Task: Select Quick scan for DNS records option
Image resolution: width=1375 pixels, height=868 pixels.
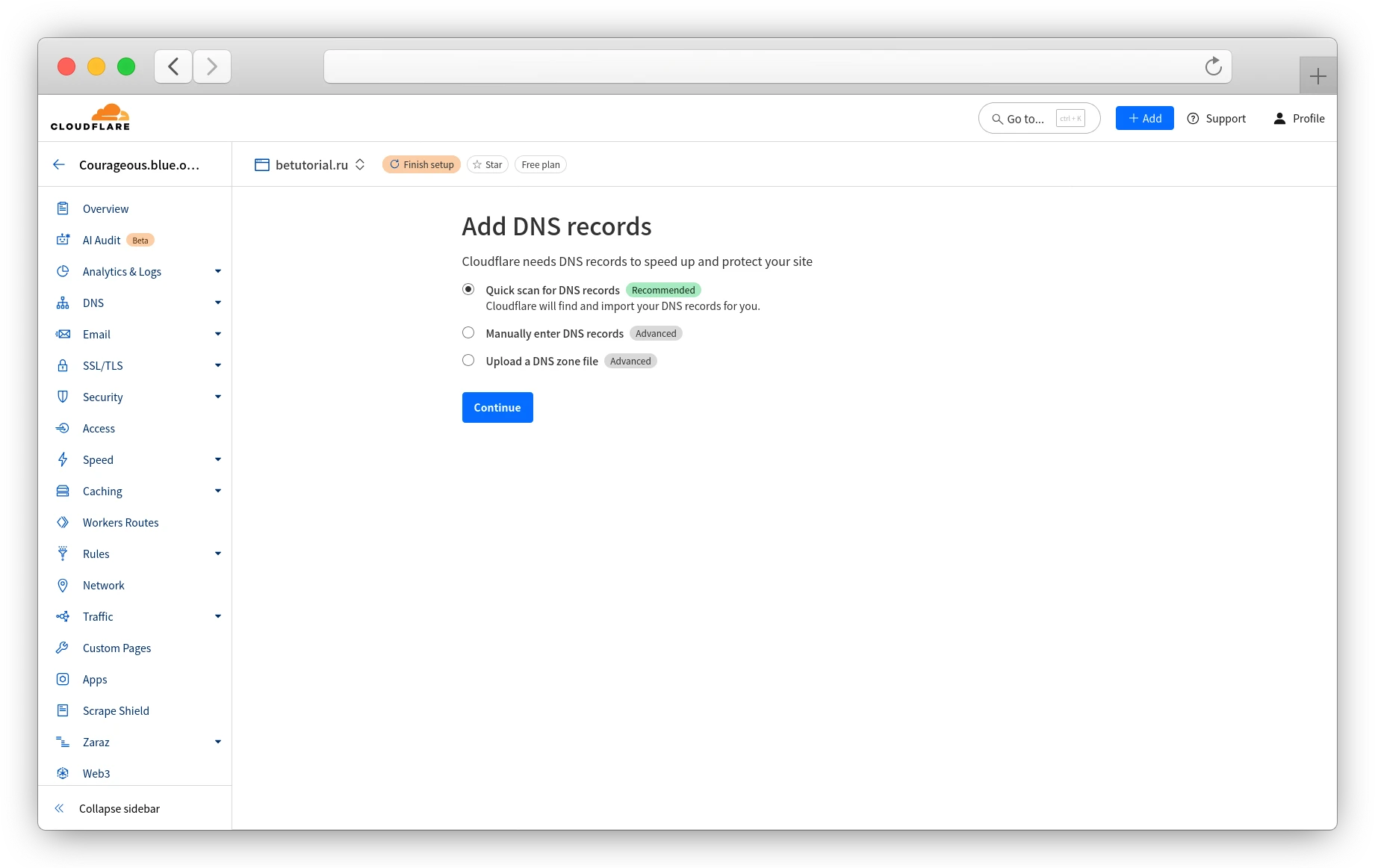Action: pyautogui.click(x=468, y=289)
